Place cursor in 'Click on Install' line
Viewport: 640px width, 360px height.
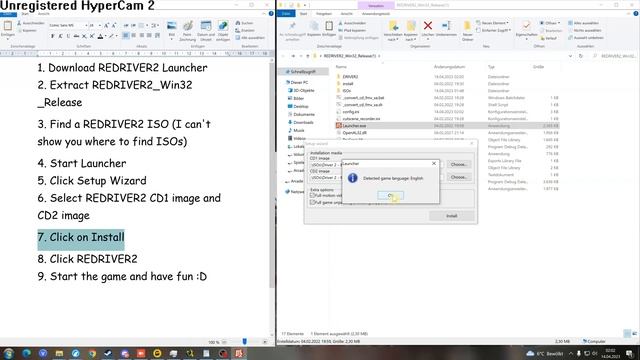[x=81, y=237]
